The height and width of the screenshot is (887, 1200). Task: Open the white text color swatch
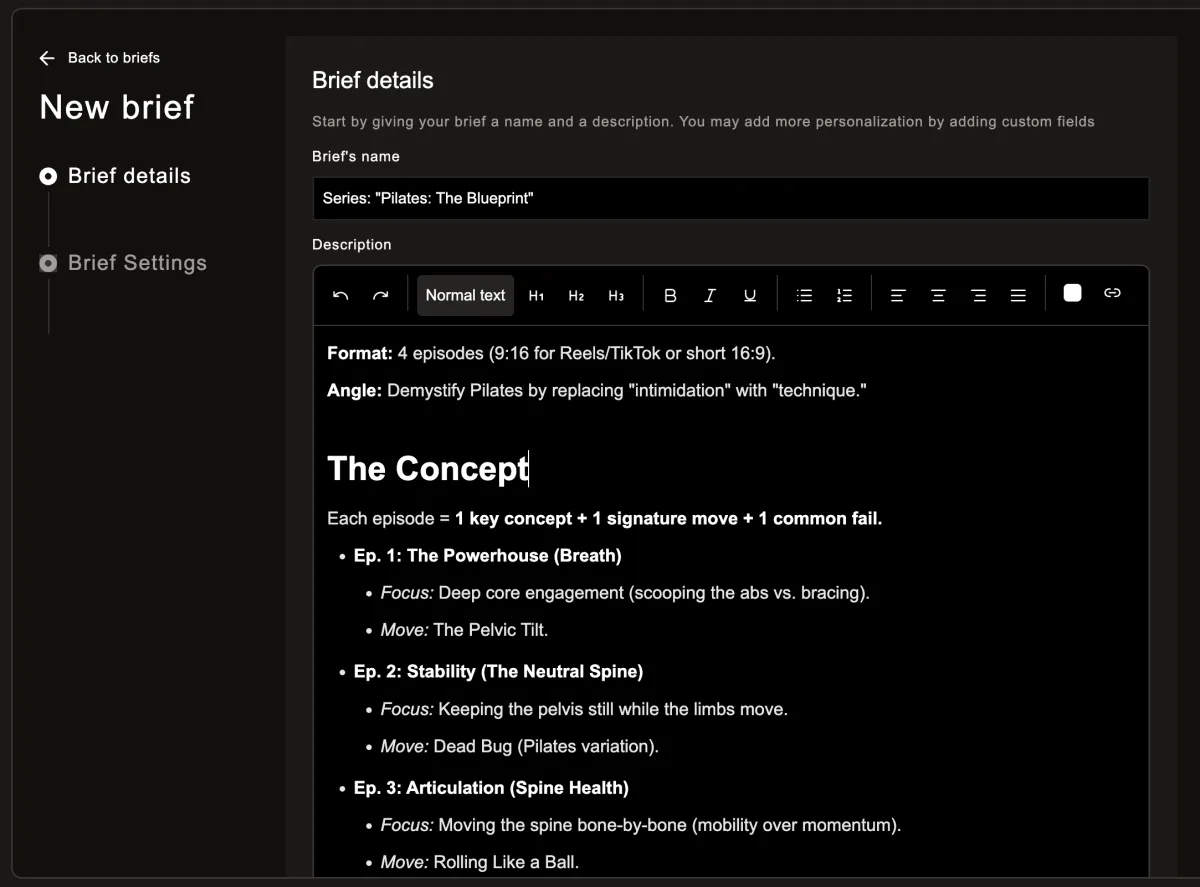(1072, 293)
